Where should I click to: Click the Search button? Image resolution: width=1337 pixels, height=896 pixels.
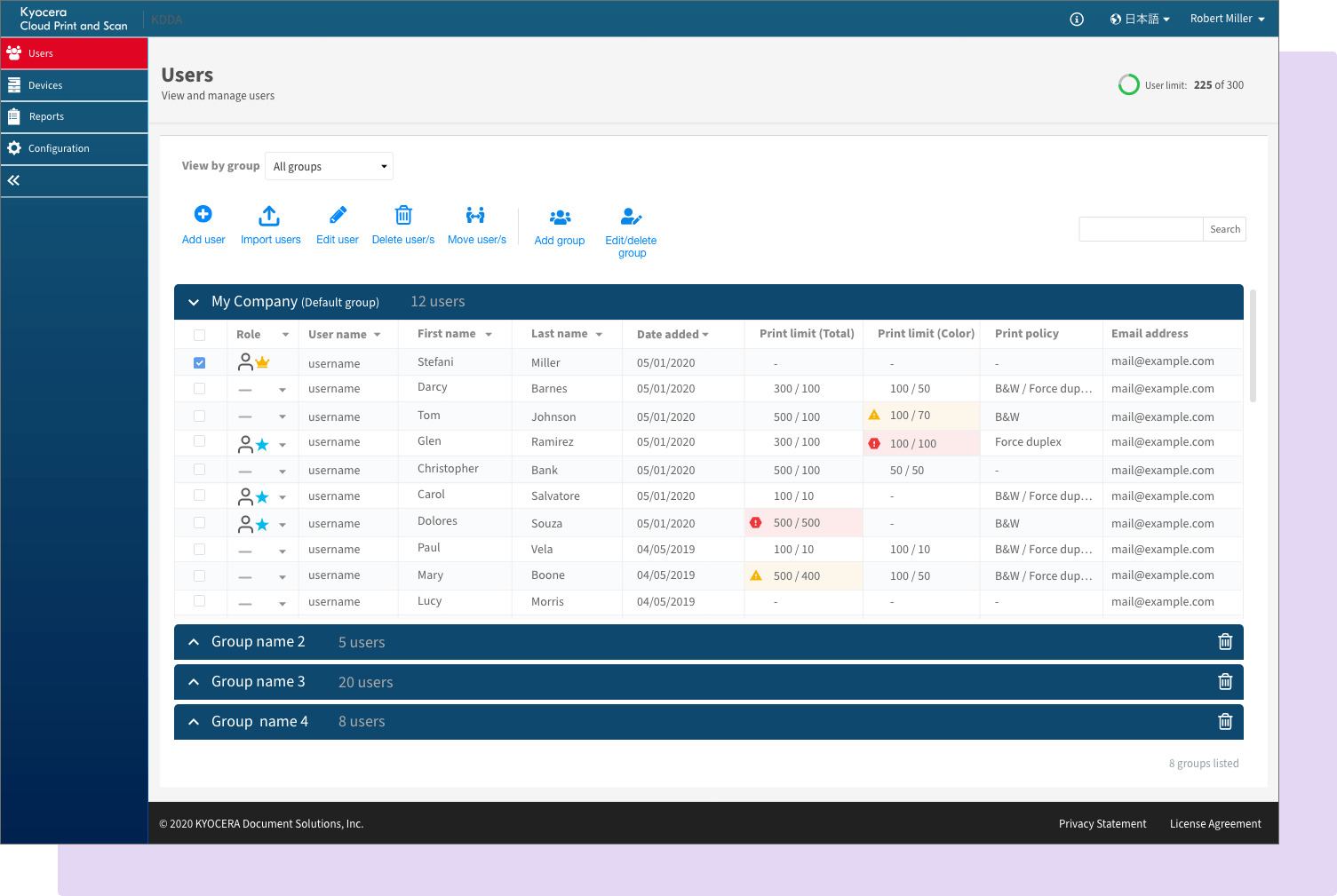(1224, 229)
